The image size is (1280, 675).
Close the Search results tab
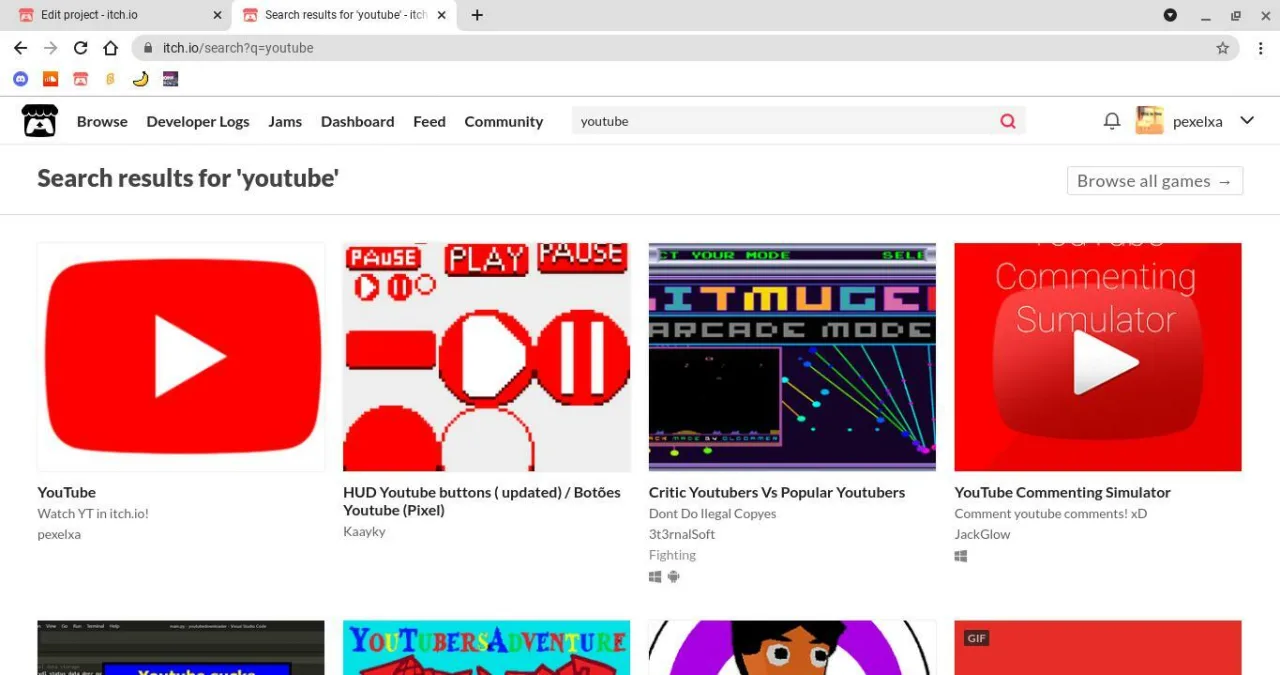coord(441,15)
